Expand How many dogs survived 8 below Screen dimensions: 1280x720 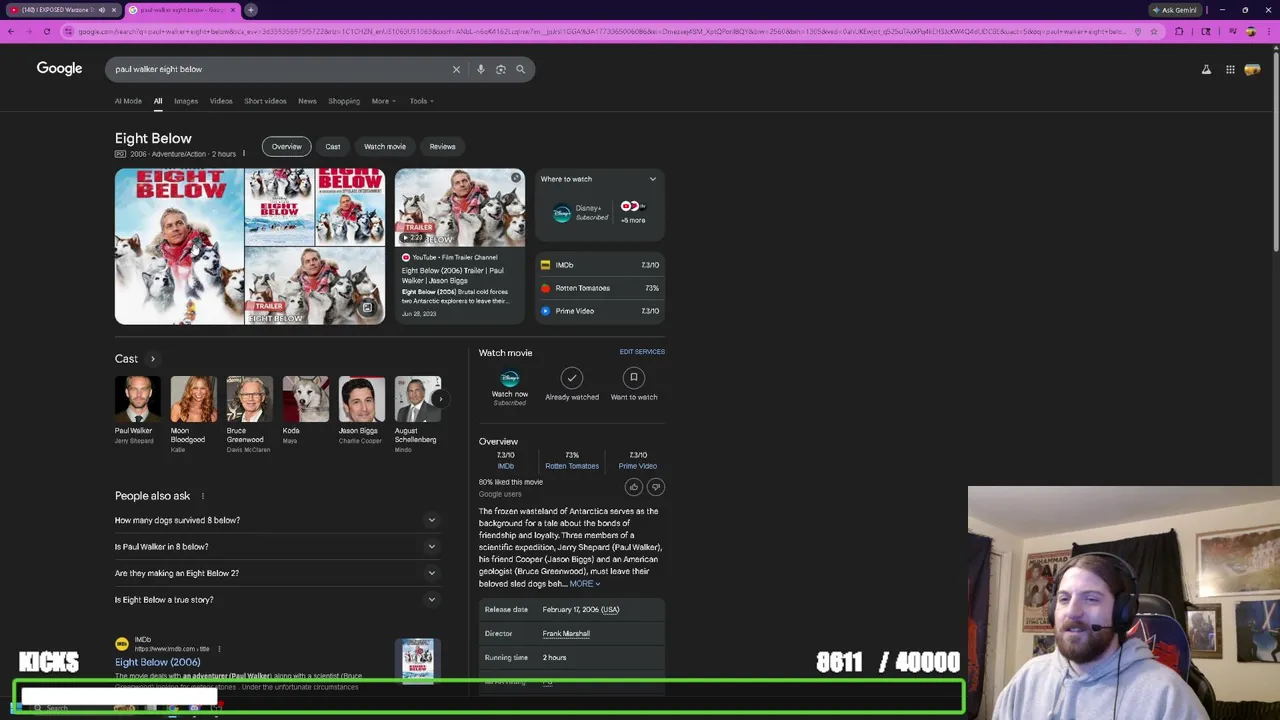276,520
